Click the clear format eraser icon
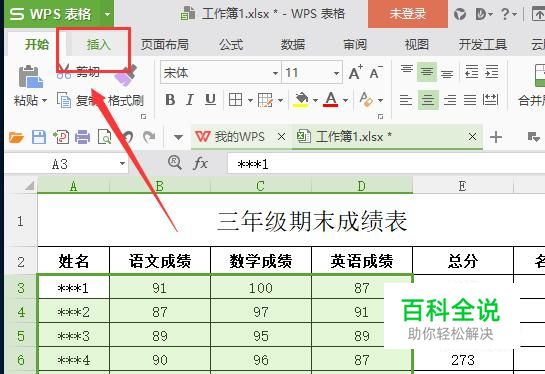Image resolution: width=545 pixels, height=374 pixels. (x=366, y=99)
